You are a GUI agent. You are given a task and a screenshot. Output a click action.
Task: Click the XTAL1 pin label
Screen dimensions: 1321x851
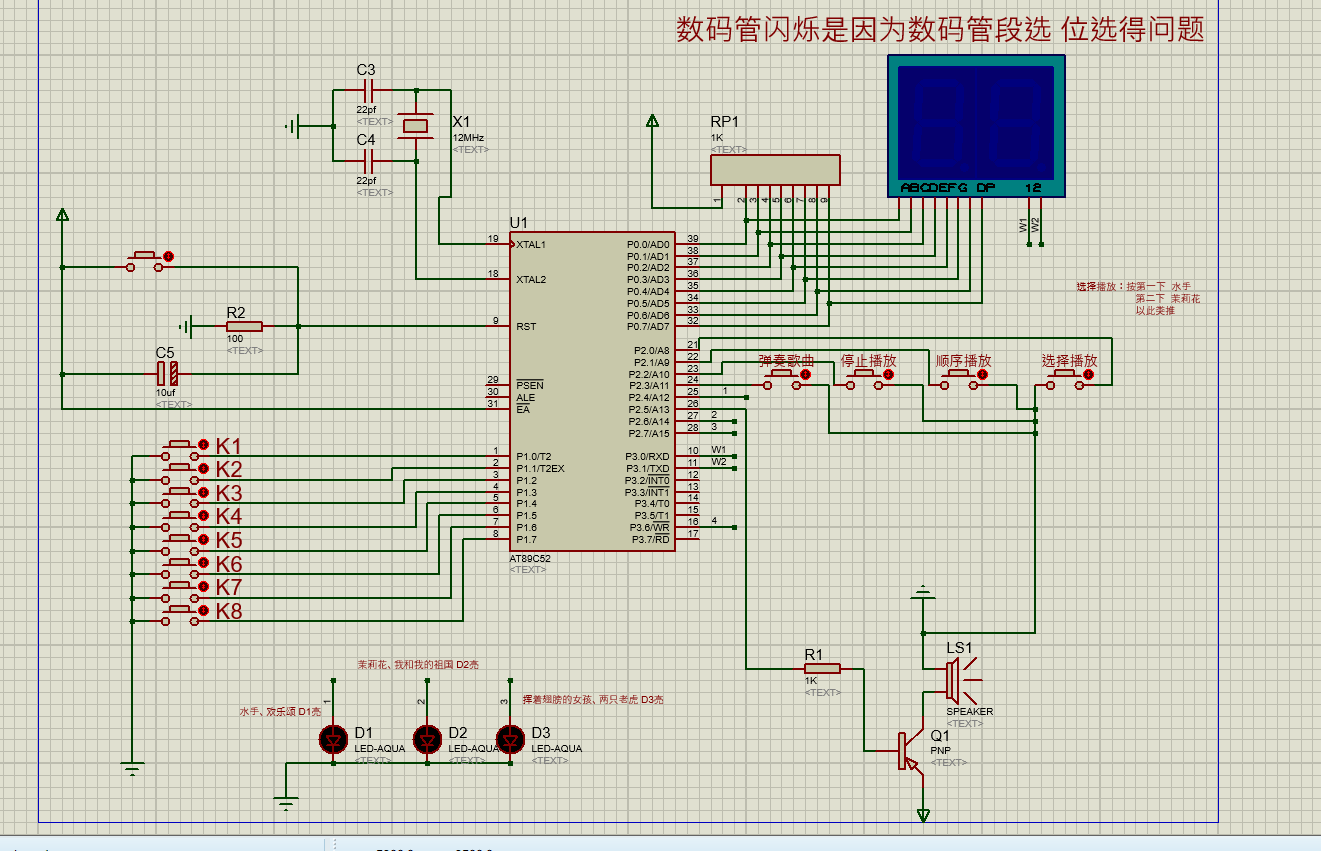(531, 244)
